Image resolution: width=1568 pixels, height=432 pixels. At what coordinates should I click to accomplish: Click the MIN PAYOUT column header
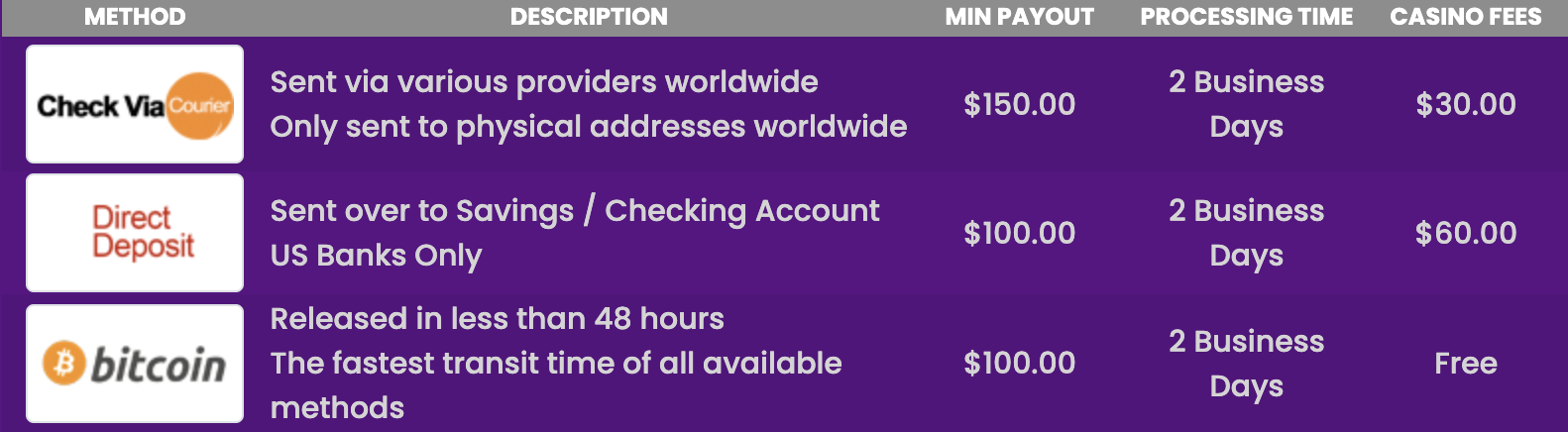click(x=1019, y=17)
